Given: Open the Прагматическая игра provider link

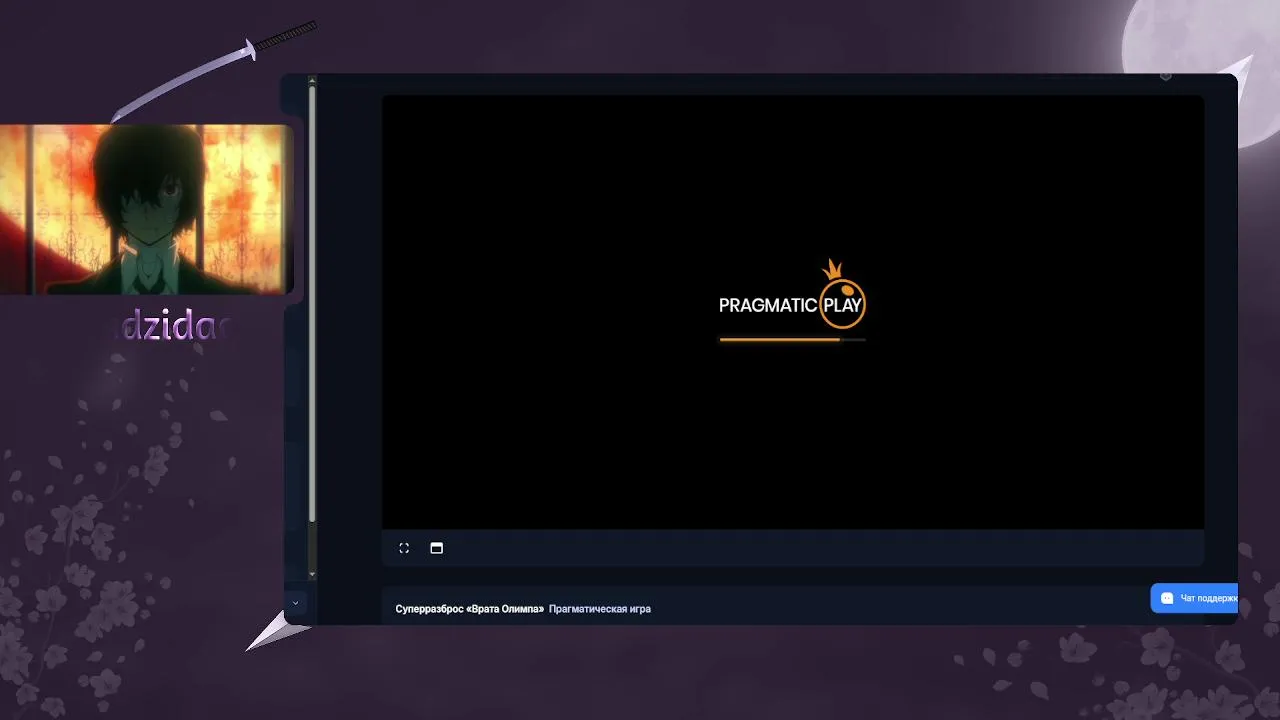Looking at the screenshot, I should point(600,609).
